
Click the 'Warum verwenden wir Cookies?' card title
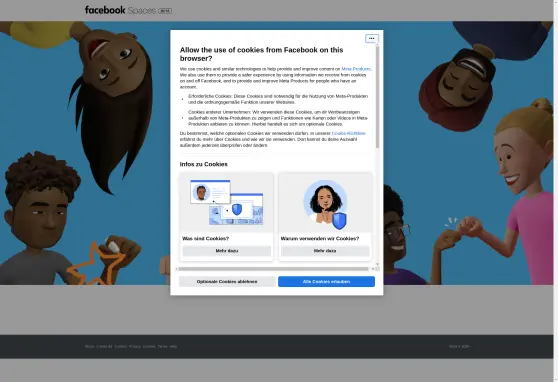320,239
